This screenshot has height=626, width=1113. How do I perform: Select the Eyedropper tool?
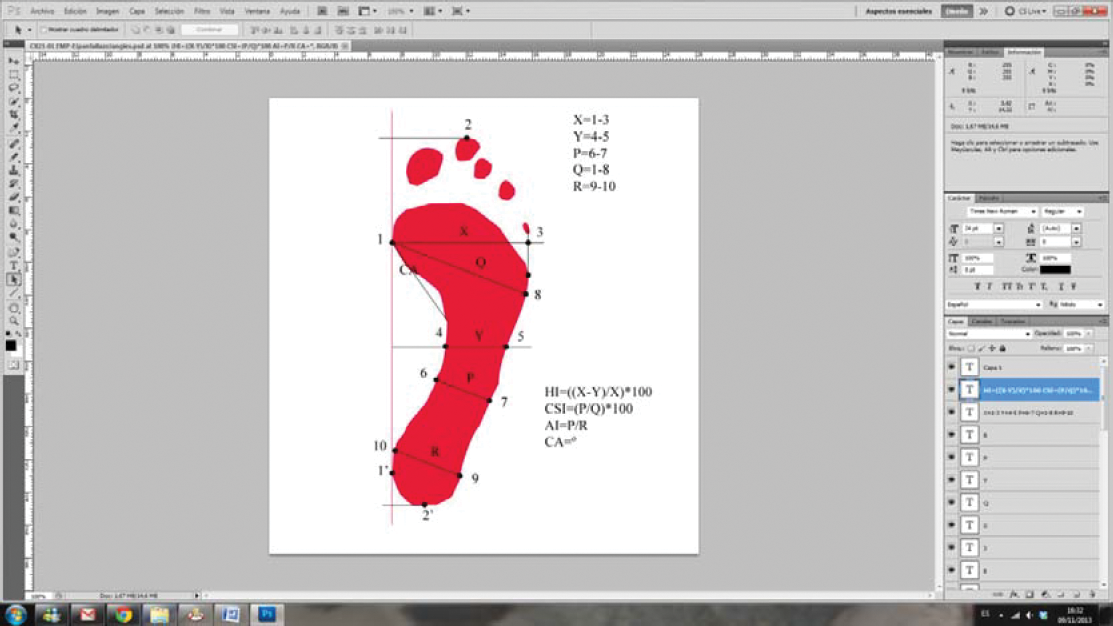pos(13,128)
